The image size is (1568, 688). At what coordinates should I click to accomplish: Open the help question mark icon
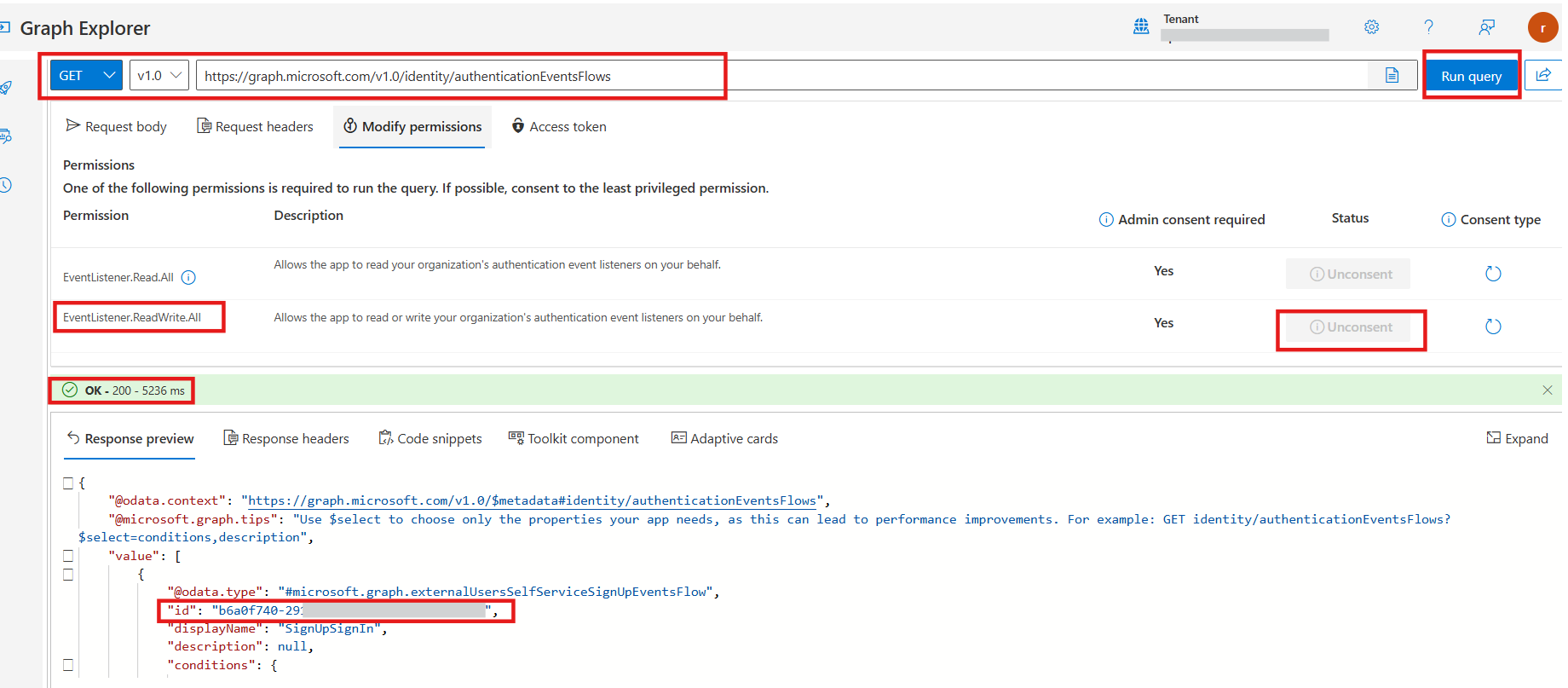coord(1429,27)
